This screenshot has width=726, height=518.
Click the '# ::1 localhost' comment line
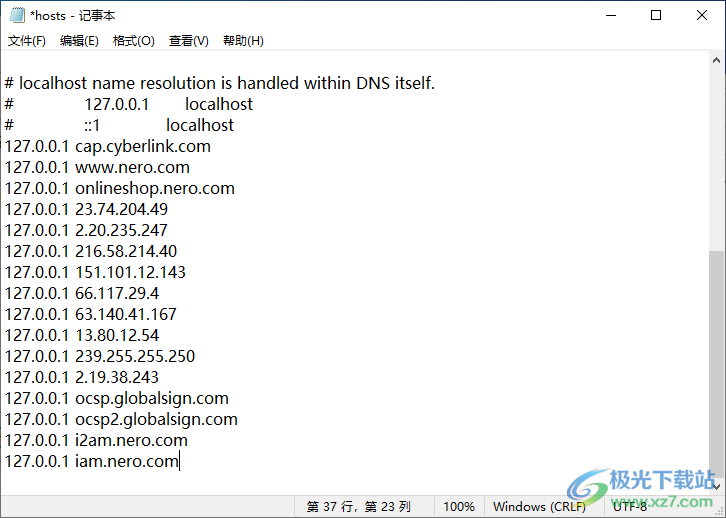(x=119, y=125)
